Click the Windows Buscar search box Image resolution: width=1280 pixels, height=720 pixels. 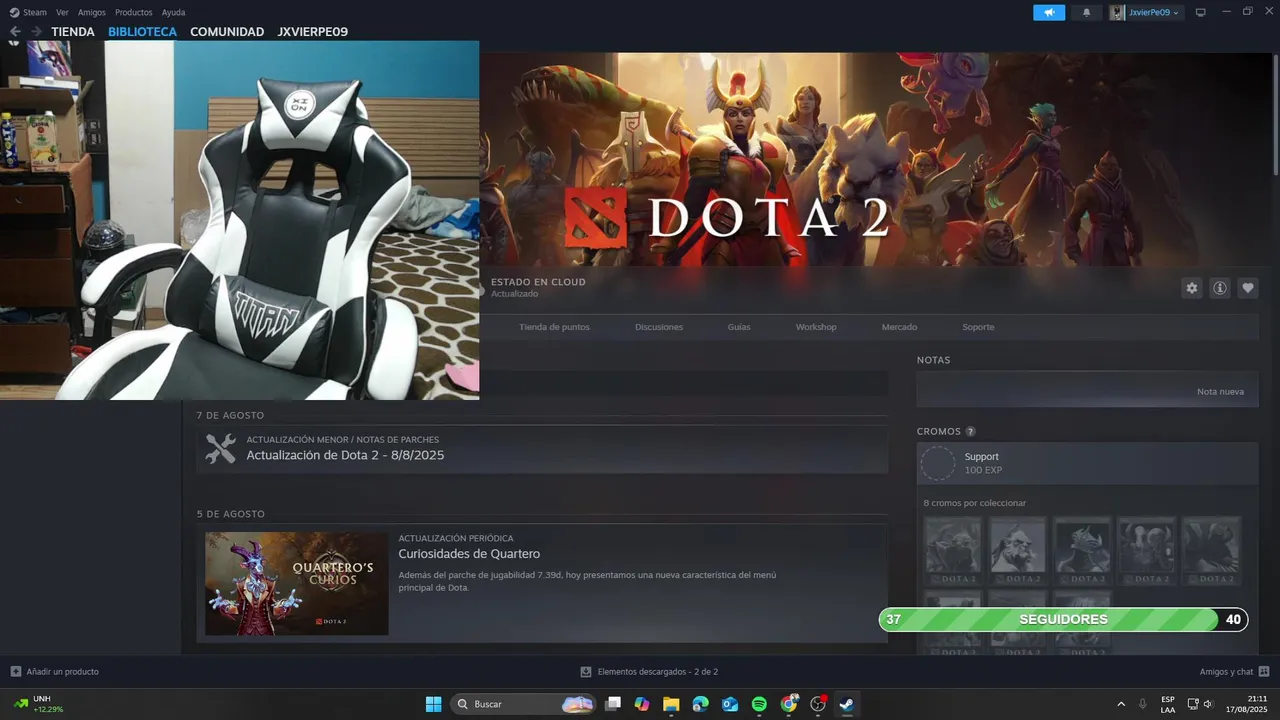point(522,704)
